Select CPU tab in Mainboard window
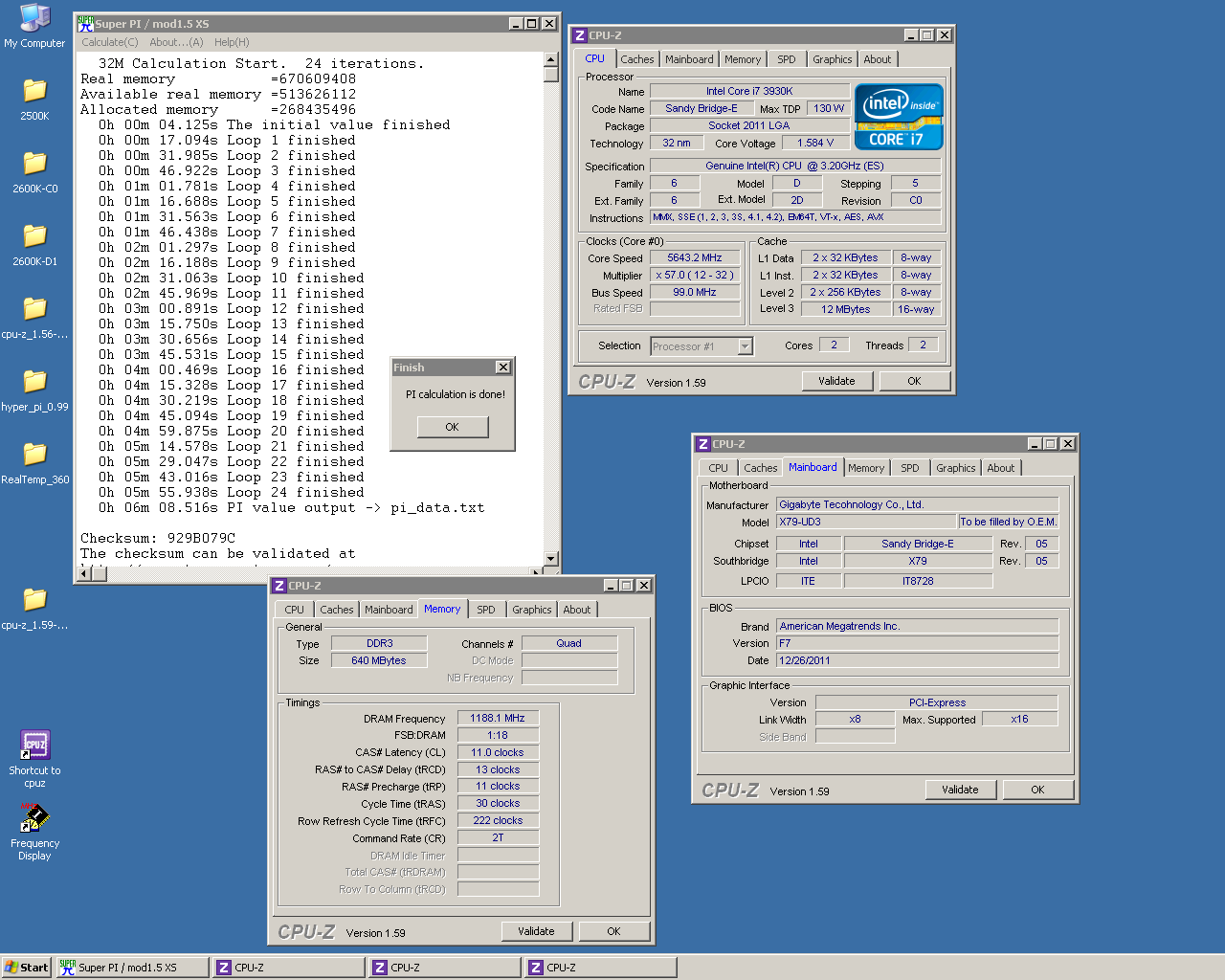1225x980 pixels. click(x=719, y=468)
